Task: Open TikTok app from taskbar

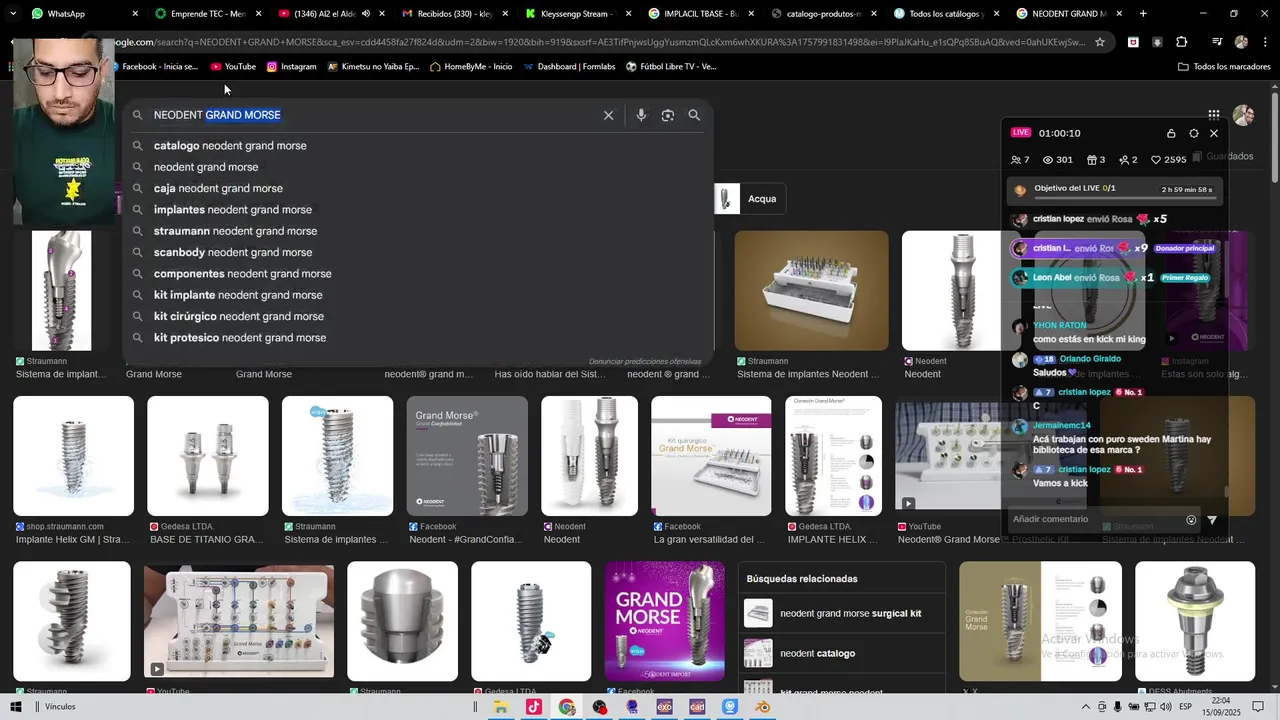Action: pos(534,707)
